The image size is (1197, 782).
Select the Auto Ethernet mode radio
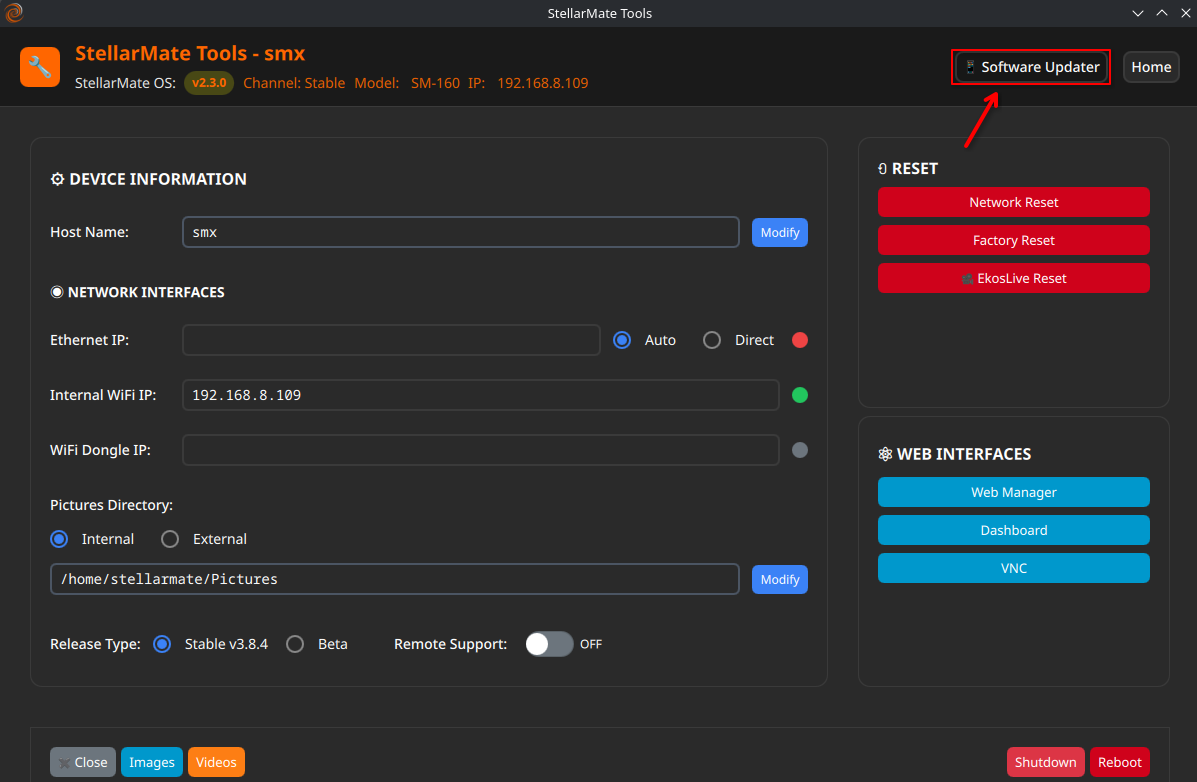[622, 340]
